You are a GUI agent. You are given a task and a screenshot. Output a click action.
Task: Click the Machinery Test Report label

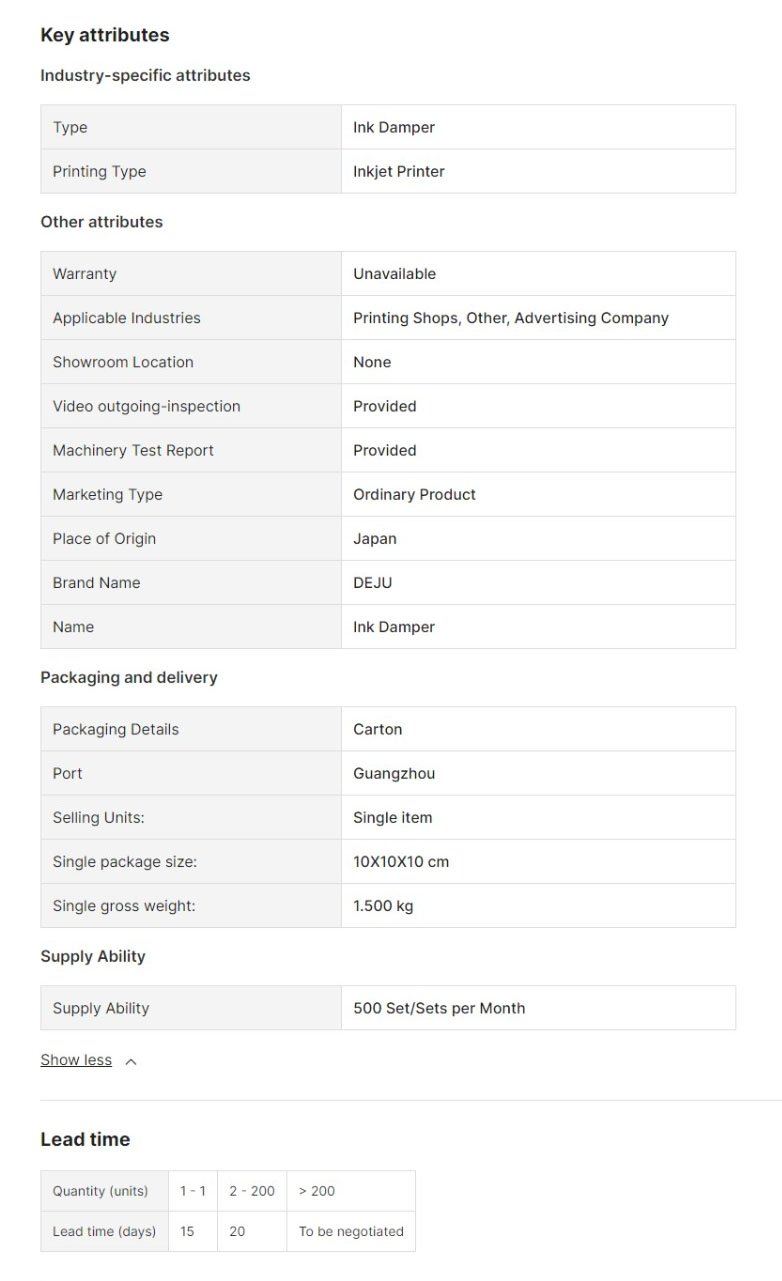pos(133,450)
